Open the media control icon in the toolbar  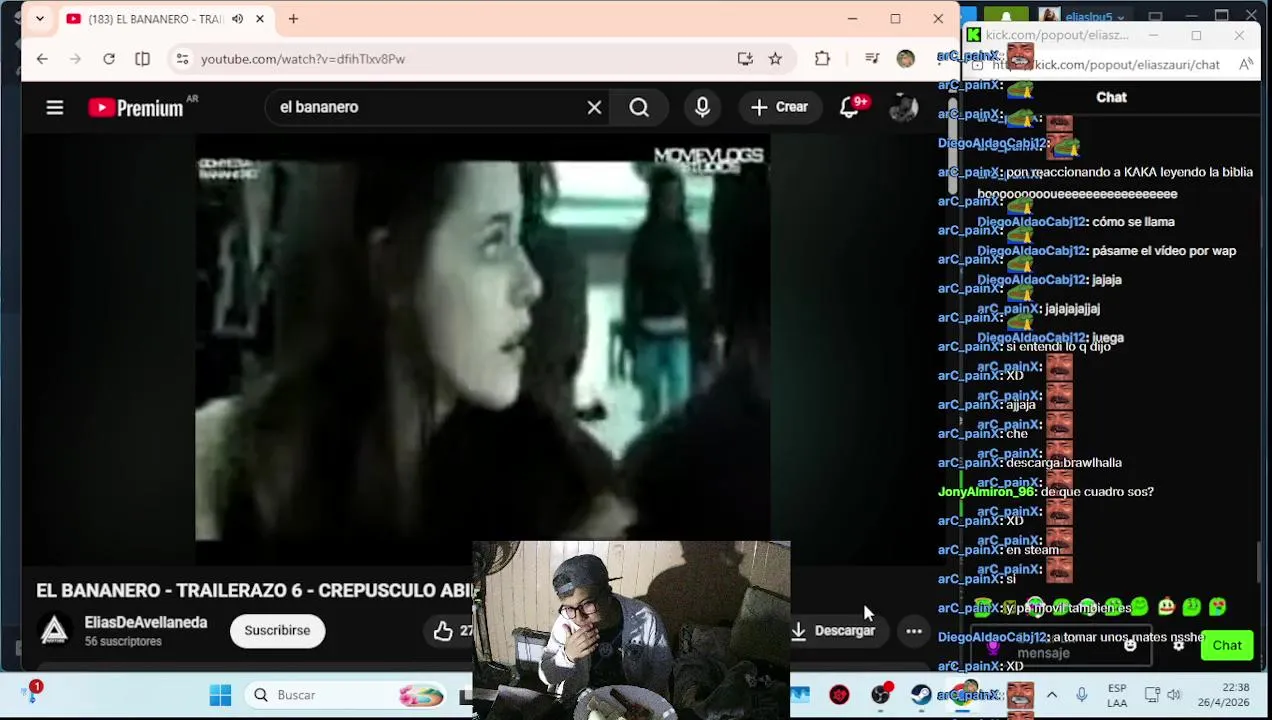pos(872,59)
